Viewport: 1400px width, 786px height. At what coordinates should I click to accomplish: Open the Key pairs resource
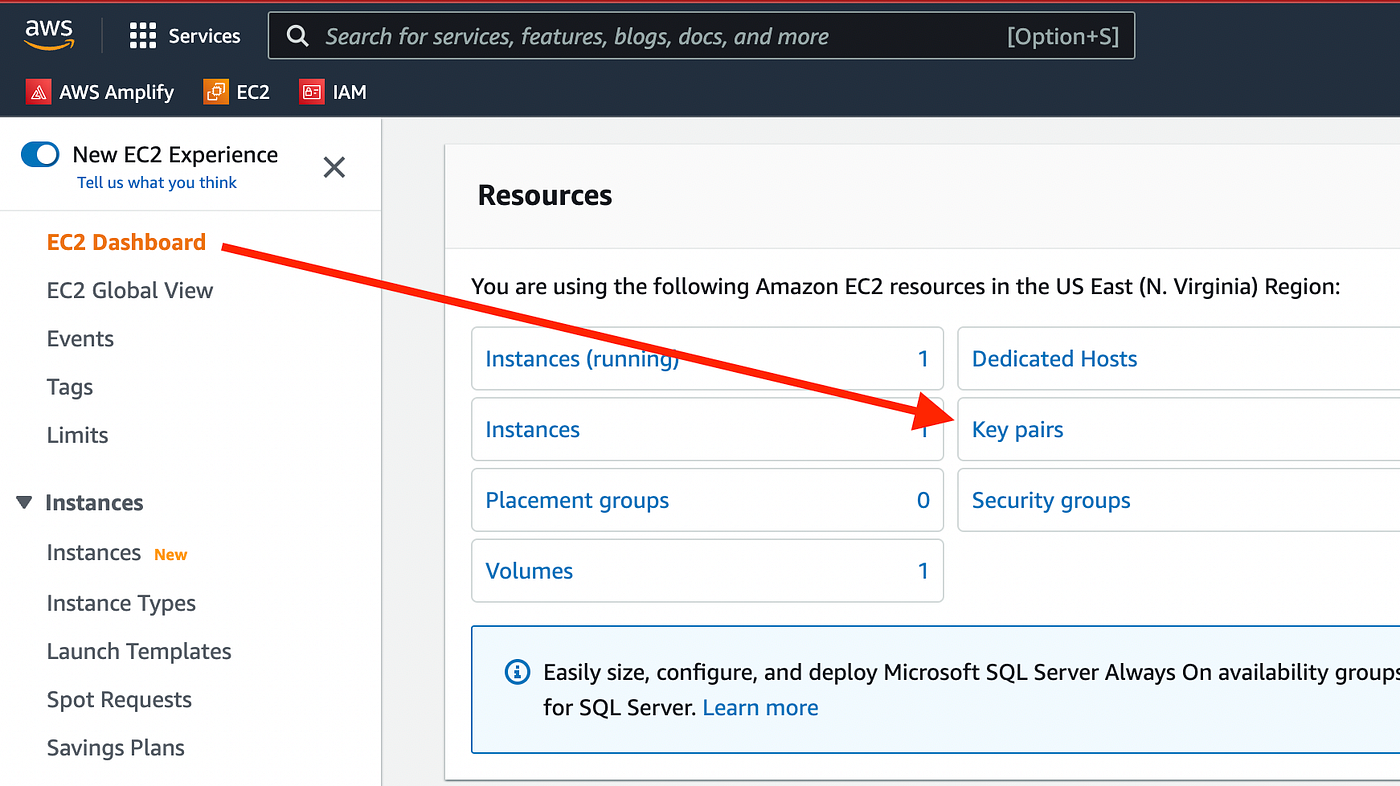tap(1017, 429)
